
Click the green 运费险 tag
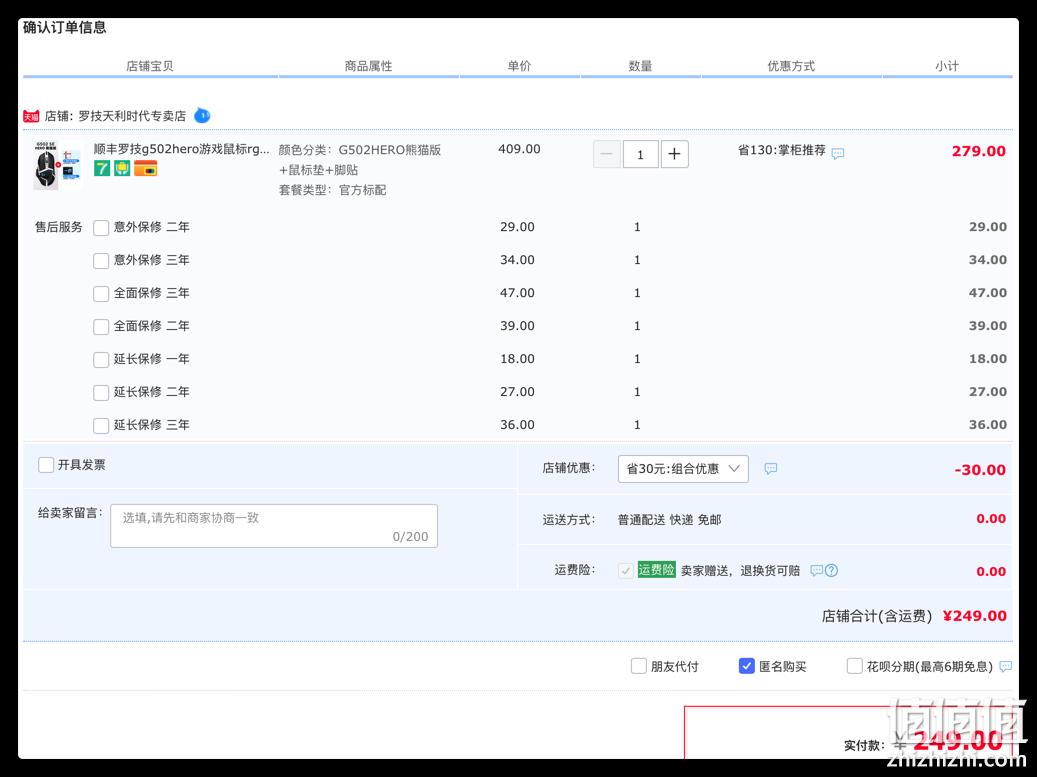click(x=656, y=569)
